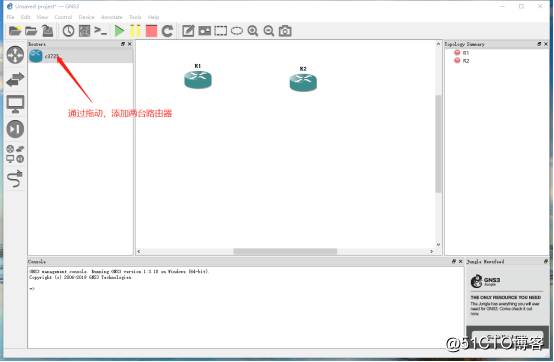
Task: Select the c3725 router template
Action: (81, 56)
